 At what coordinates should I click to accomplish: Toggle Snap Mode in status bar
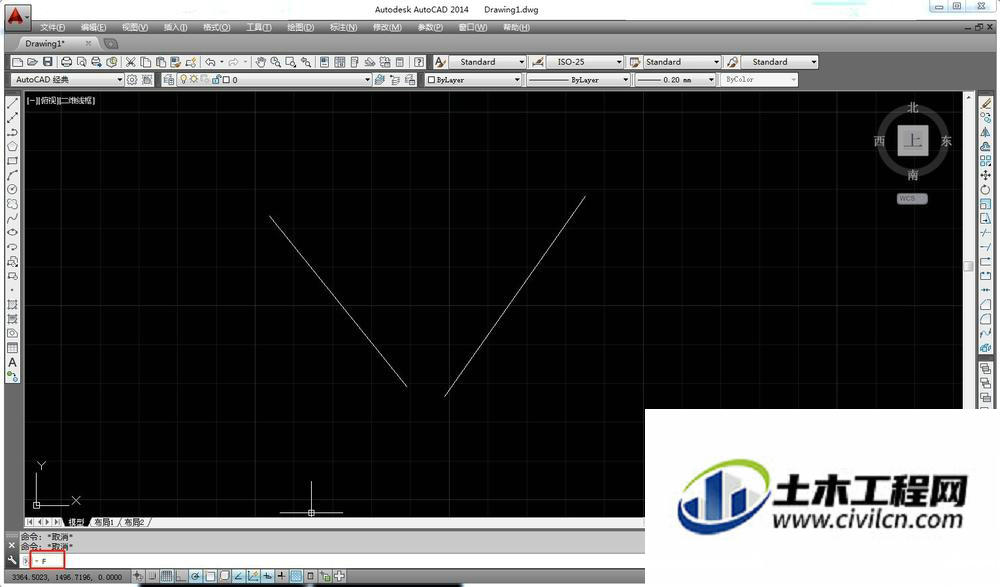point(153,576)
